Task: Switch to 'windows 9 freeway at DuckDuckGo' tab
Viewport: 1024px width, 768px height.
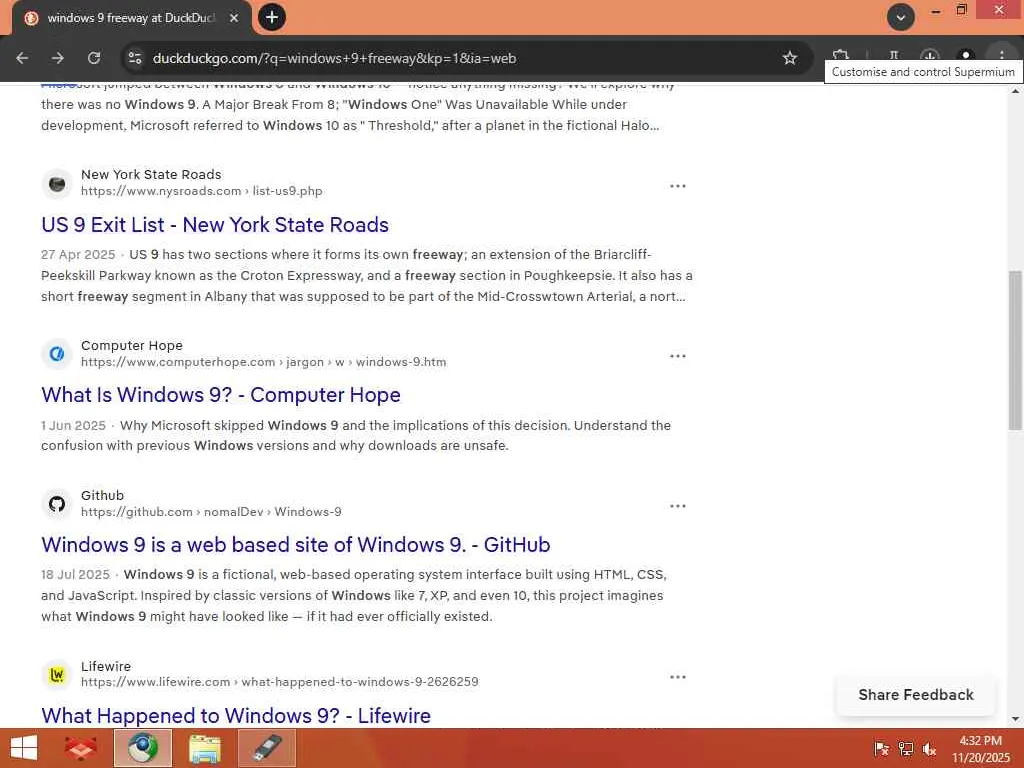Action: 131,18
